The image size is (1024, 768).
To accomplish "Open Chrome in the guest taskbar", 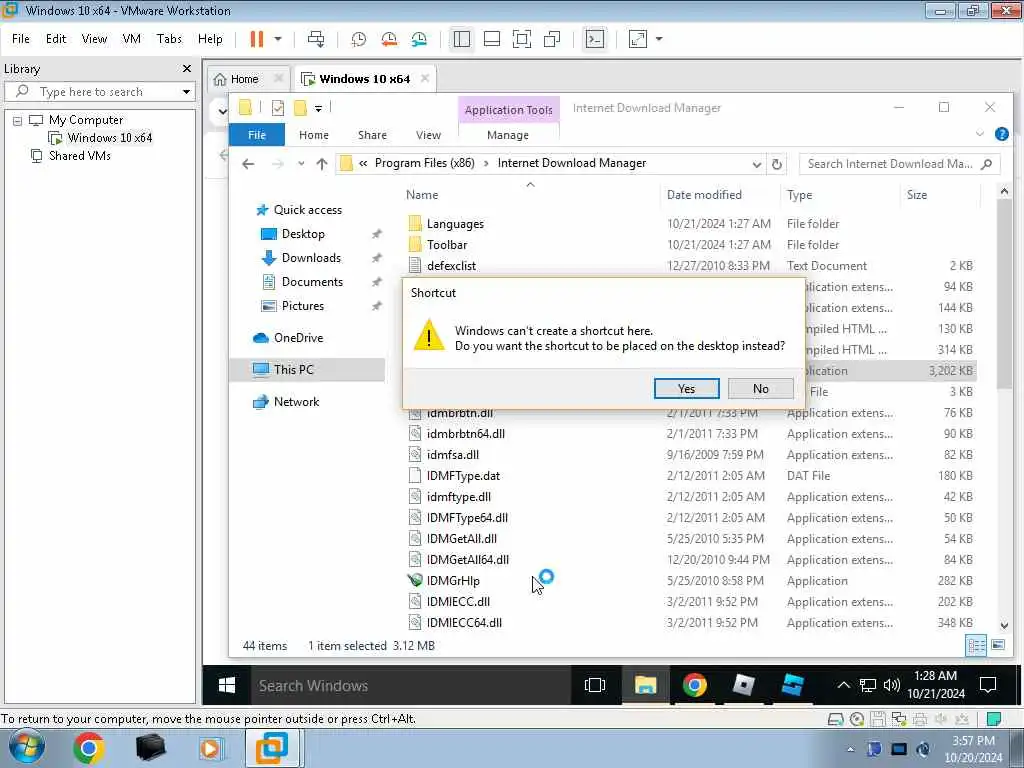I will point(694,686).
